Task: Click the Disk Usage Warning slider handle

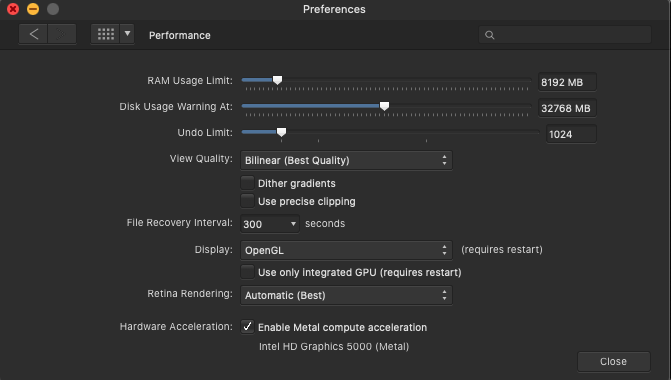Action: 384,106
